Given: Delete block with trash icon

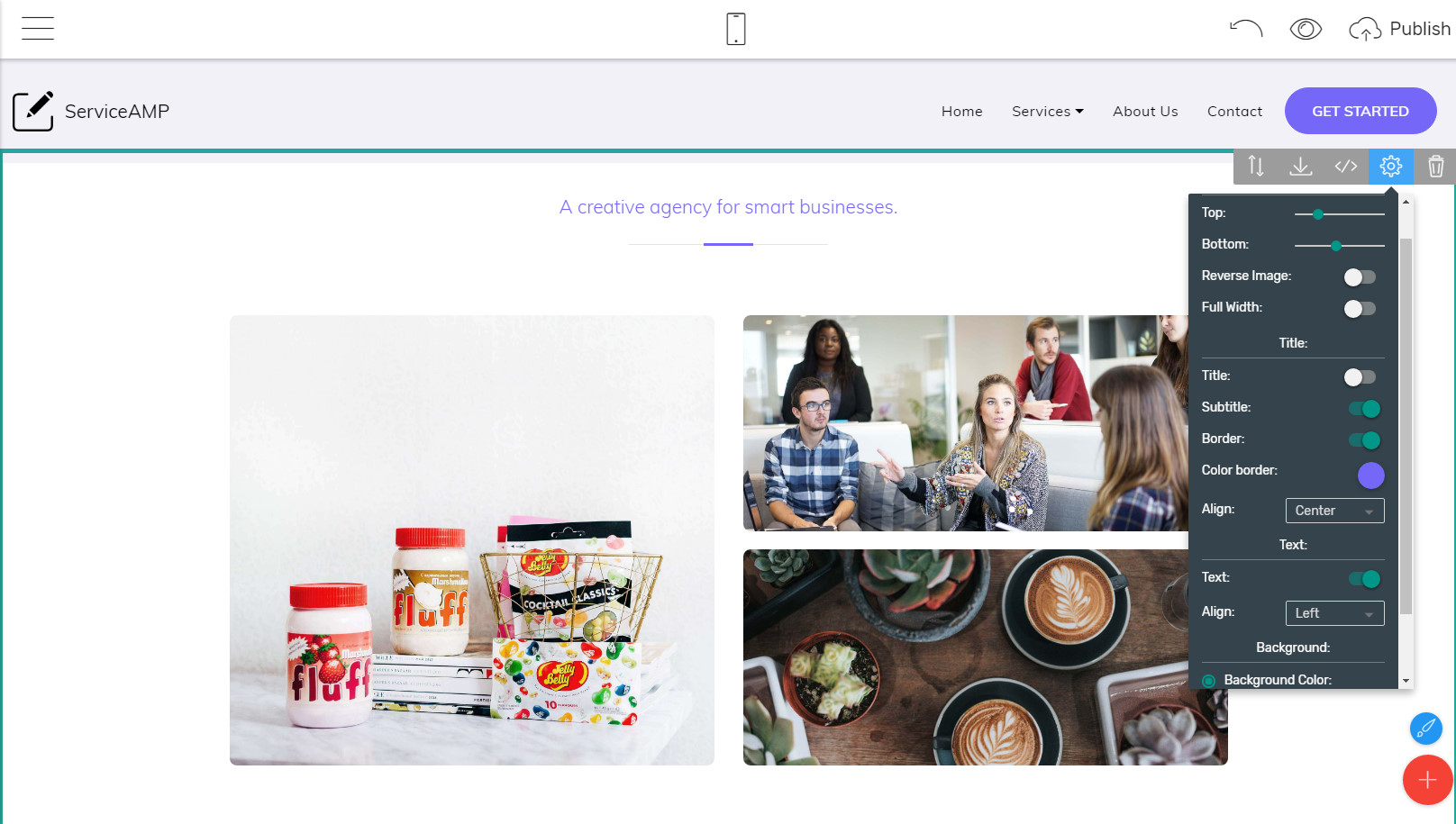Looking at the screenshot, I should [x=1436, y=166].
